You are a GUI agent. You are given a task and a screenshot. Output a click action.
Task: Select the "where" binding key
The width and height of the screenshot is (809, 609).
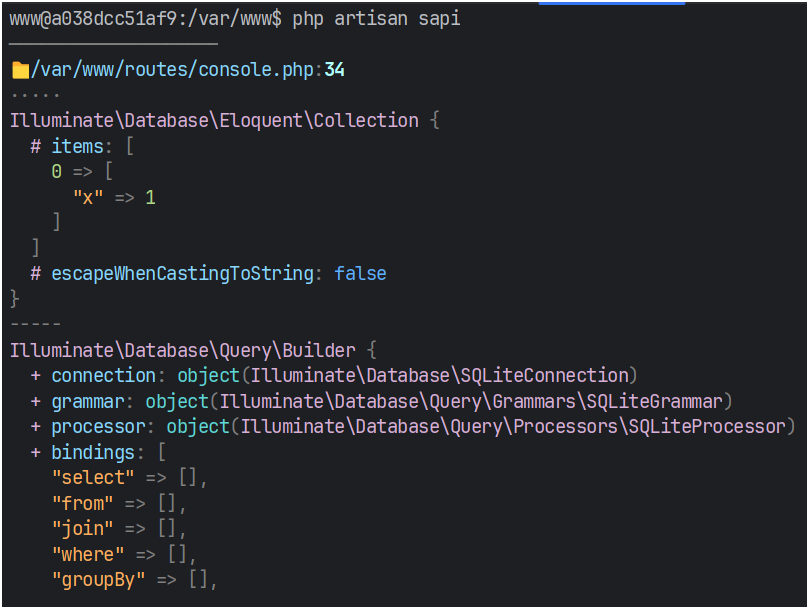pos(88,554)
